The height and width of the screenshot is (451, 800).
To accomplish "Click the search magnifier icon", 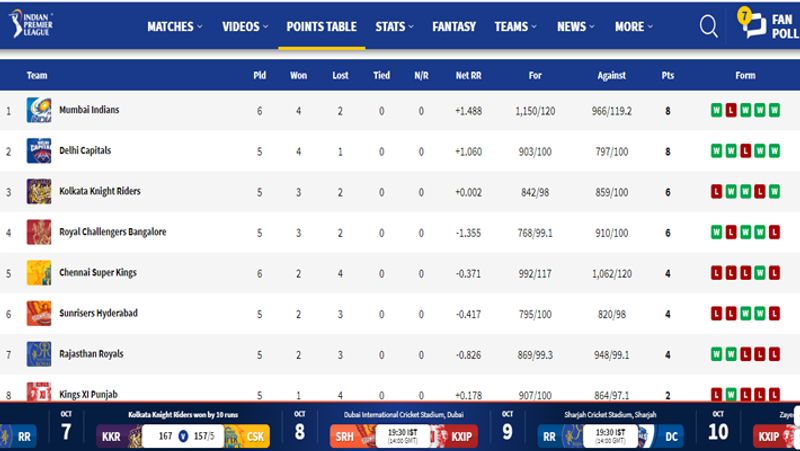I will click(708, 26).
